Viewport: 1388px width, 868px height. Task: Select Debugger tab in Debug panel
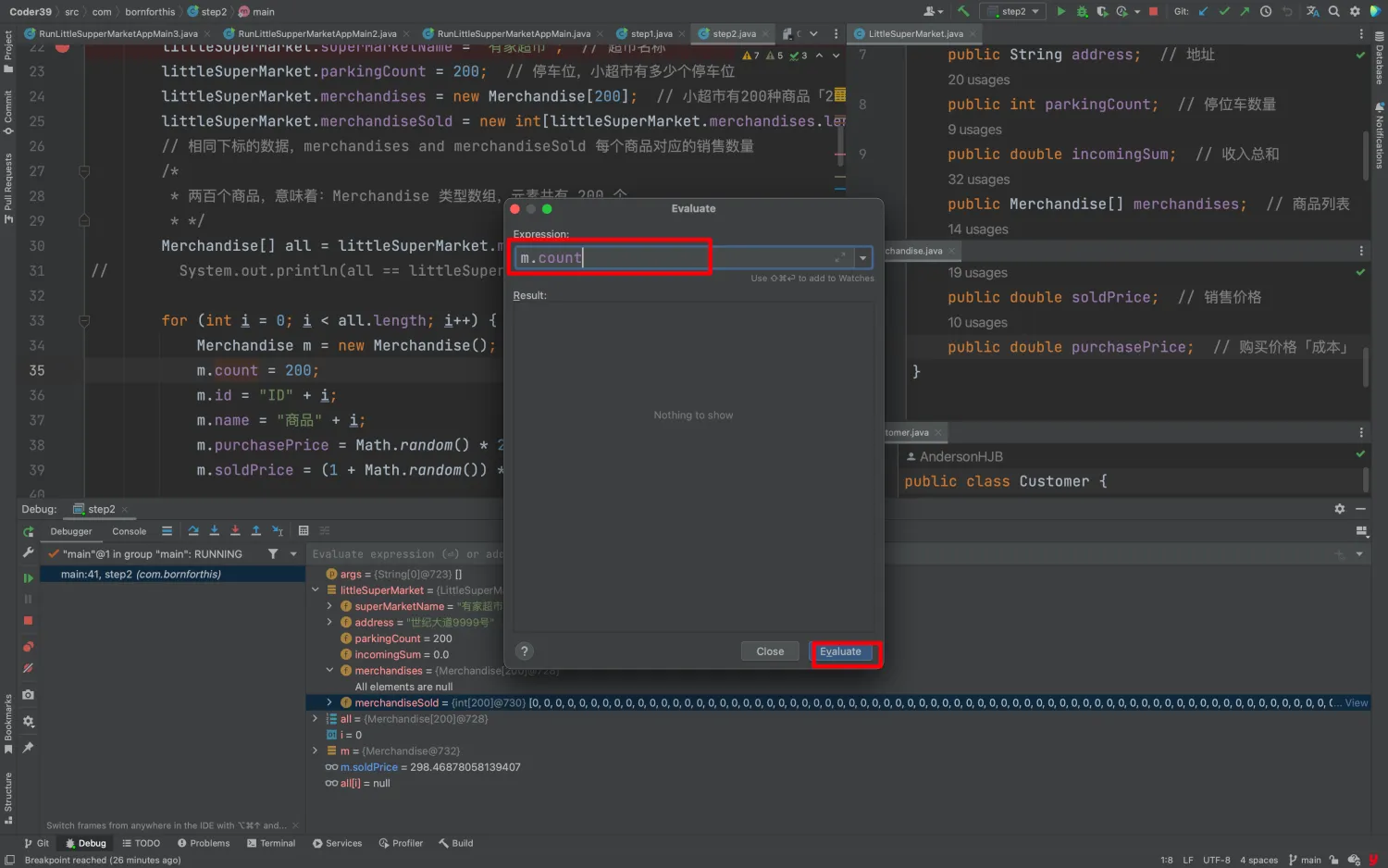pyautogui.click(x=71, y=531)
